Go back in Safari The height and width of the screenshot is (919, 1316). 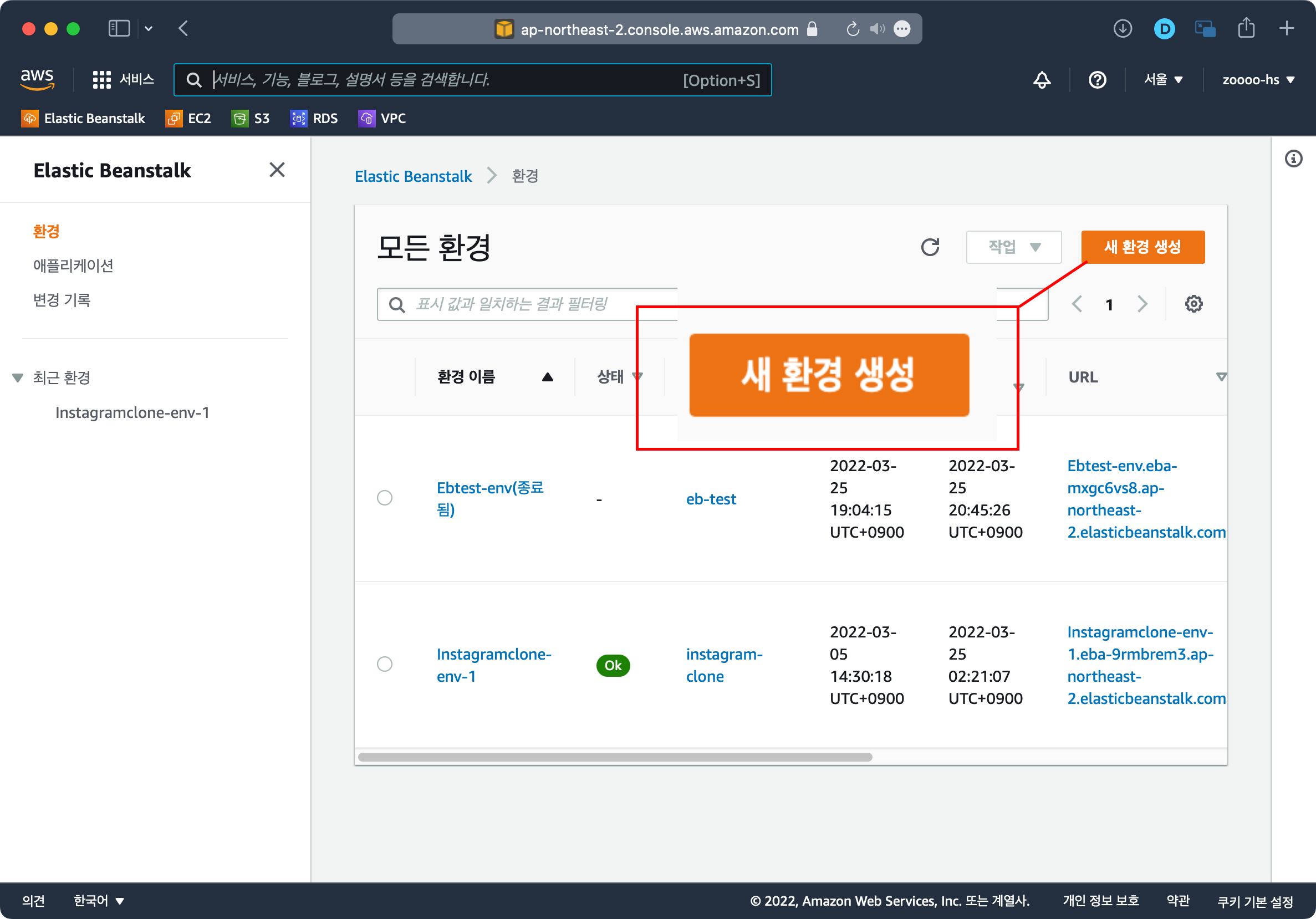point(183,28)
